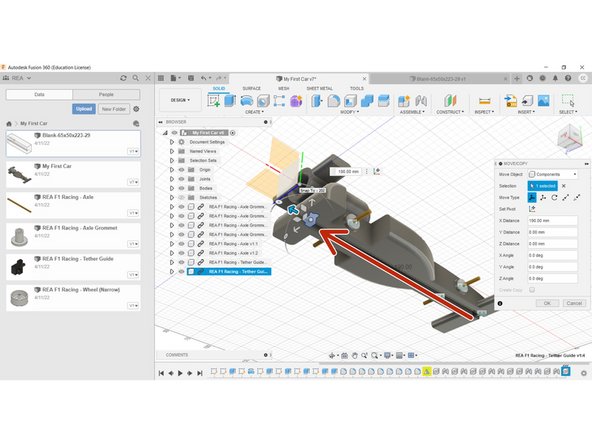Open the CREATE menu dropdown
Viewport: 592px width, 444px height.
pos(254,112)
